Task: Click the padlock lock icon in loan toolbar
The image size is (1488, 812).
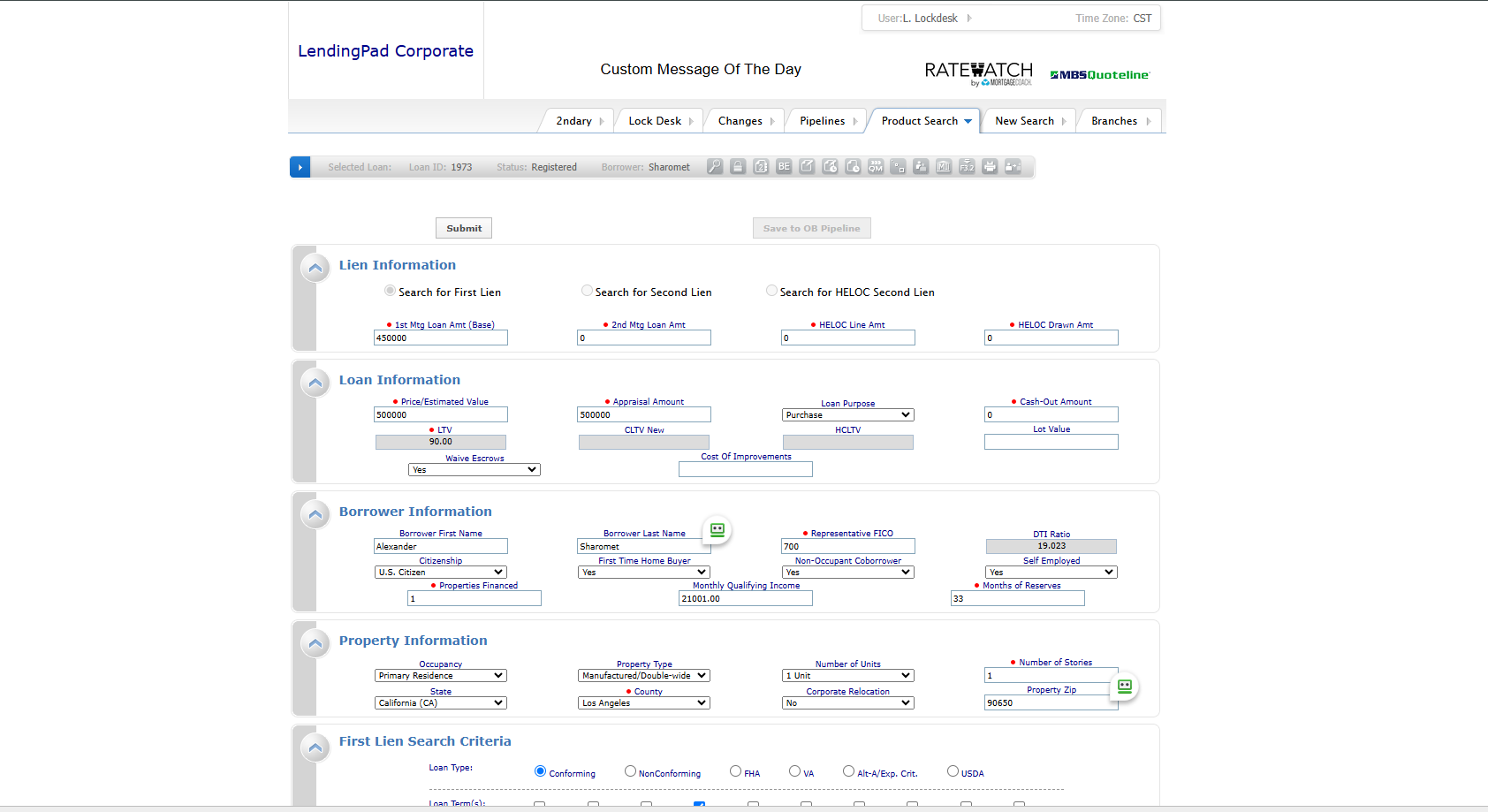Action: pos(738,166)
